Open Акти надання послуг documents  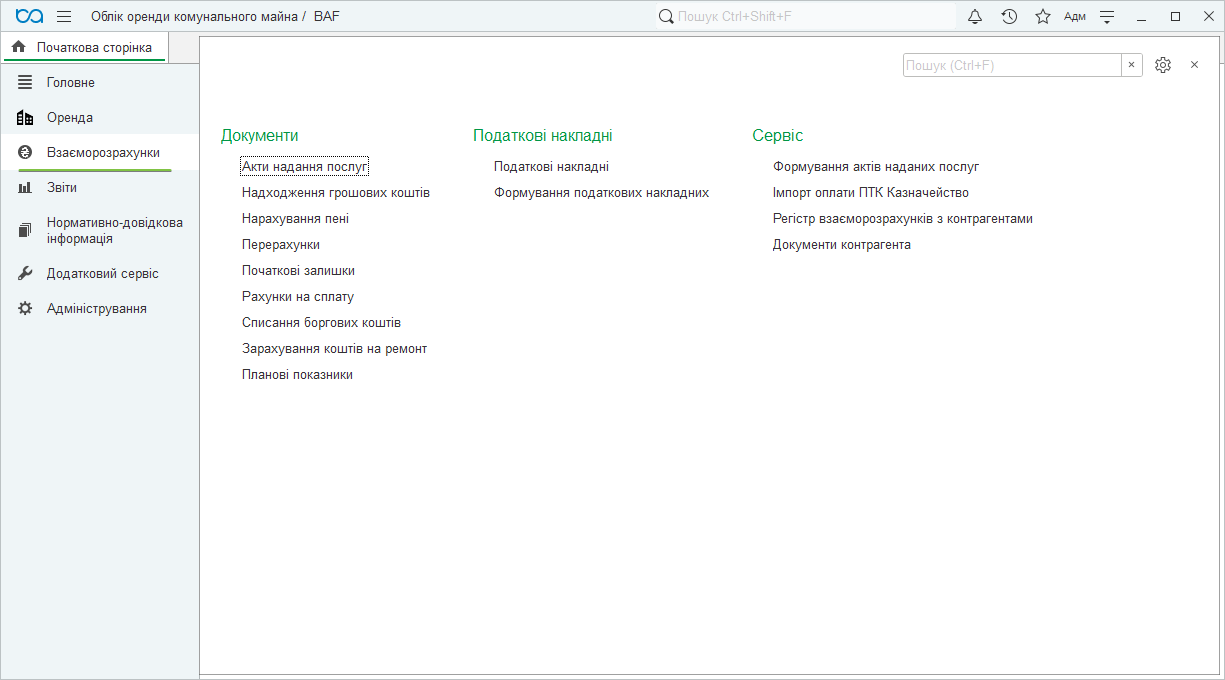click(305, 167)
